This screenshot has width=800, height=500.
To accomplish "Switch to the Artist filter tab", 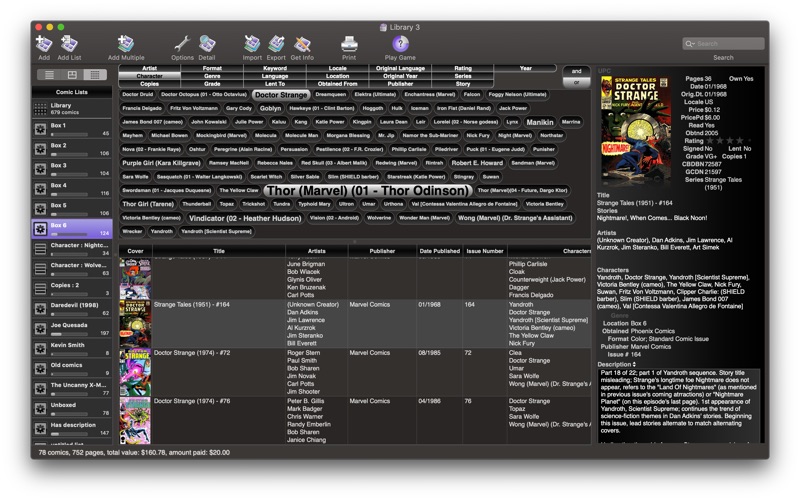I will click(x=149, y=68).
